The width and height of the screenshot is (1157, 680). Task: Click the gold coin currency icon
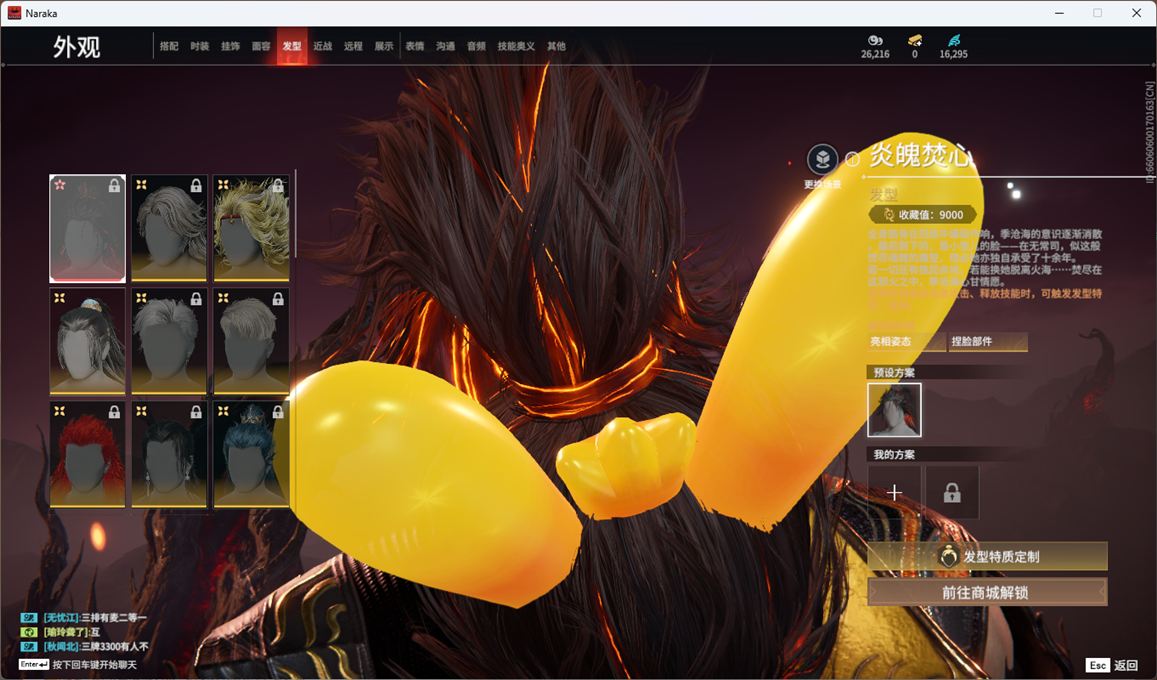tap(874, 40)
